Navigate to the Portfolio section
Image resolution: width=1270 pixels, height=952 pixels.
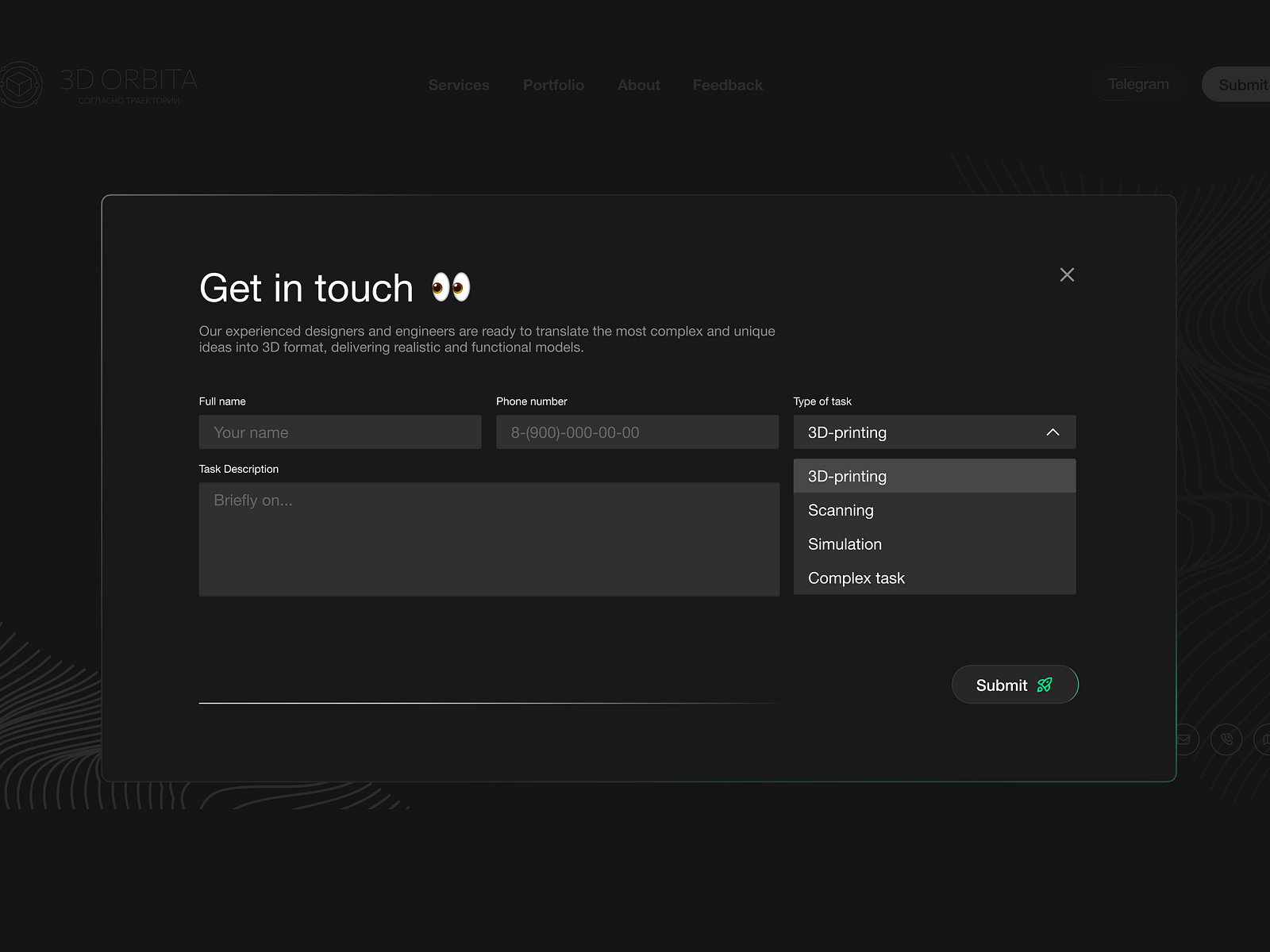pos(553,85)
